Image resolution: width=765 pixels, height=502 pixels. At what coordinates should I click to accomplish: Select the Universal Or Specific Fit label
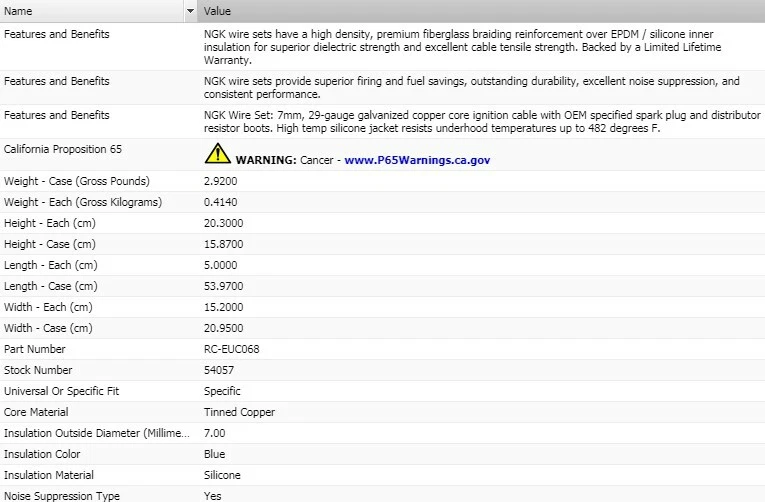pos(61,391)
